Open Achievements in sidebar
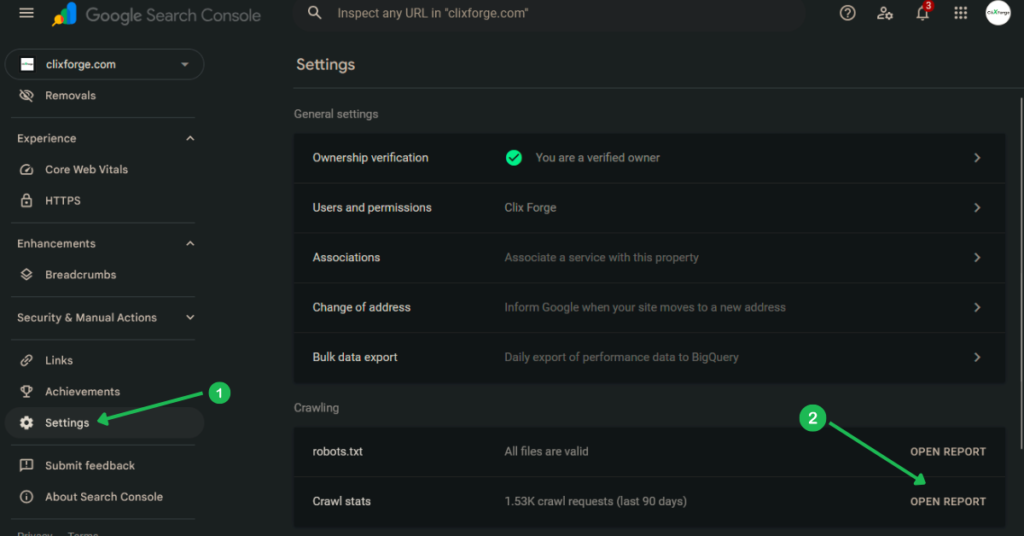1024x536 pixels. pyautogui.click(x=82, y=392)
